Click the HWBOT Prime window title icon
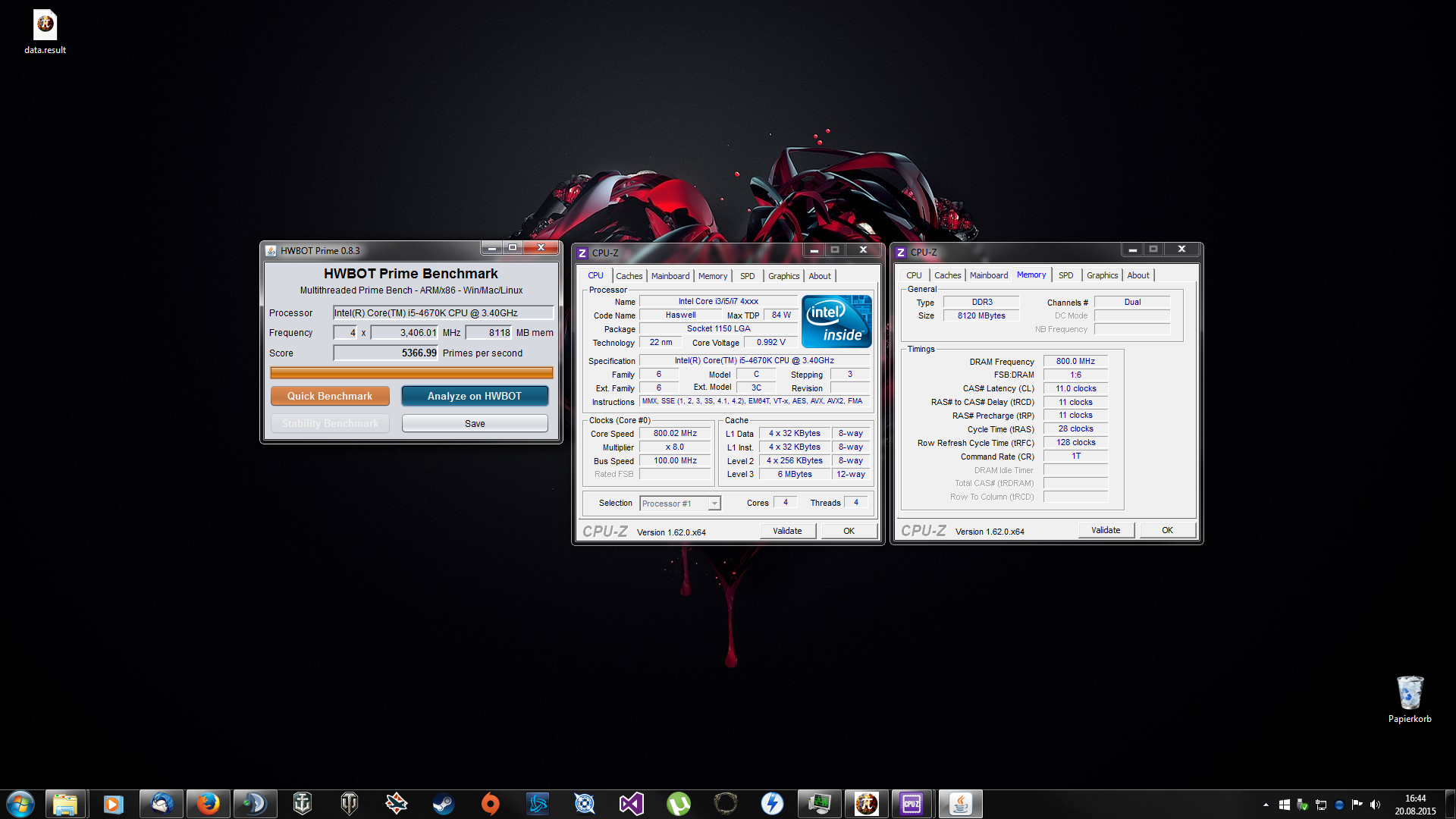 click(271, 250)
